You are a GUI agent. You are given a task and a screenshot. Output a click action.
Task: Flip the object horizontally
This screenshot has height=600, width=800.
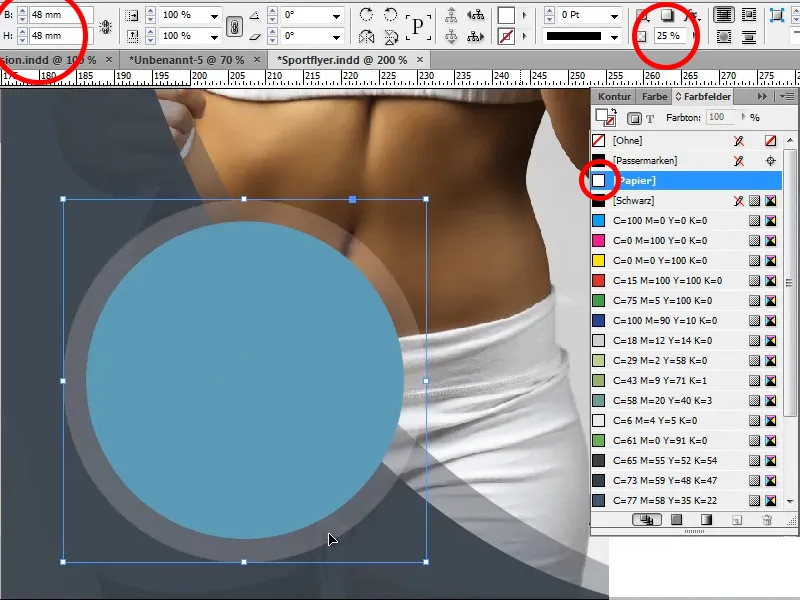[x=366, y=36]
